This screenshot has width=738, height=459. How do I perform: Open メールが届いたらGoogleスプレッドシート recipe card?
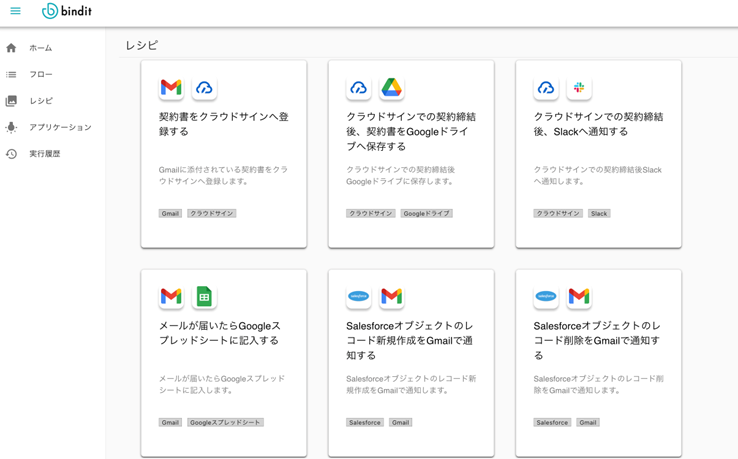pos(222,333)
